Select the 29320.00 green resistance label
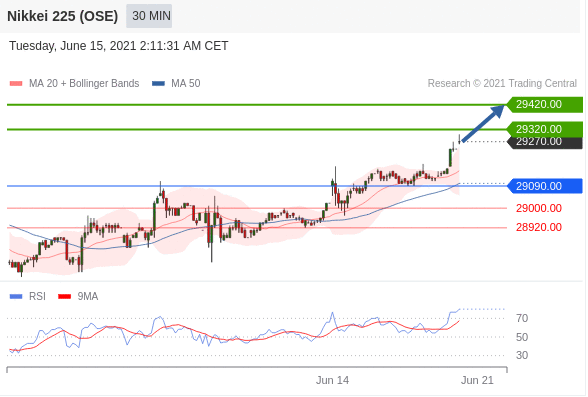588x397 pixels. (545, 129)
